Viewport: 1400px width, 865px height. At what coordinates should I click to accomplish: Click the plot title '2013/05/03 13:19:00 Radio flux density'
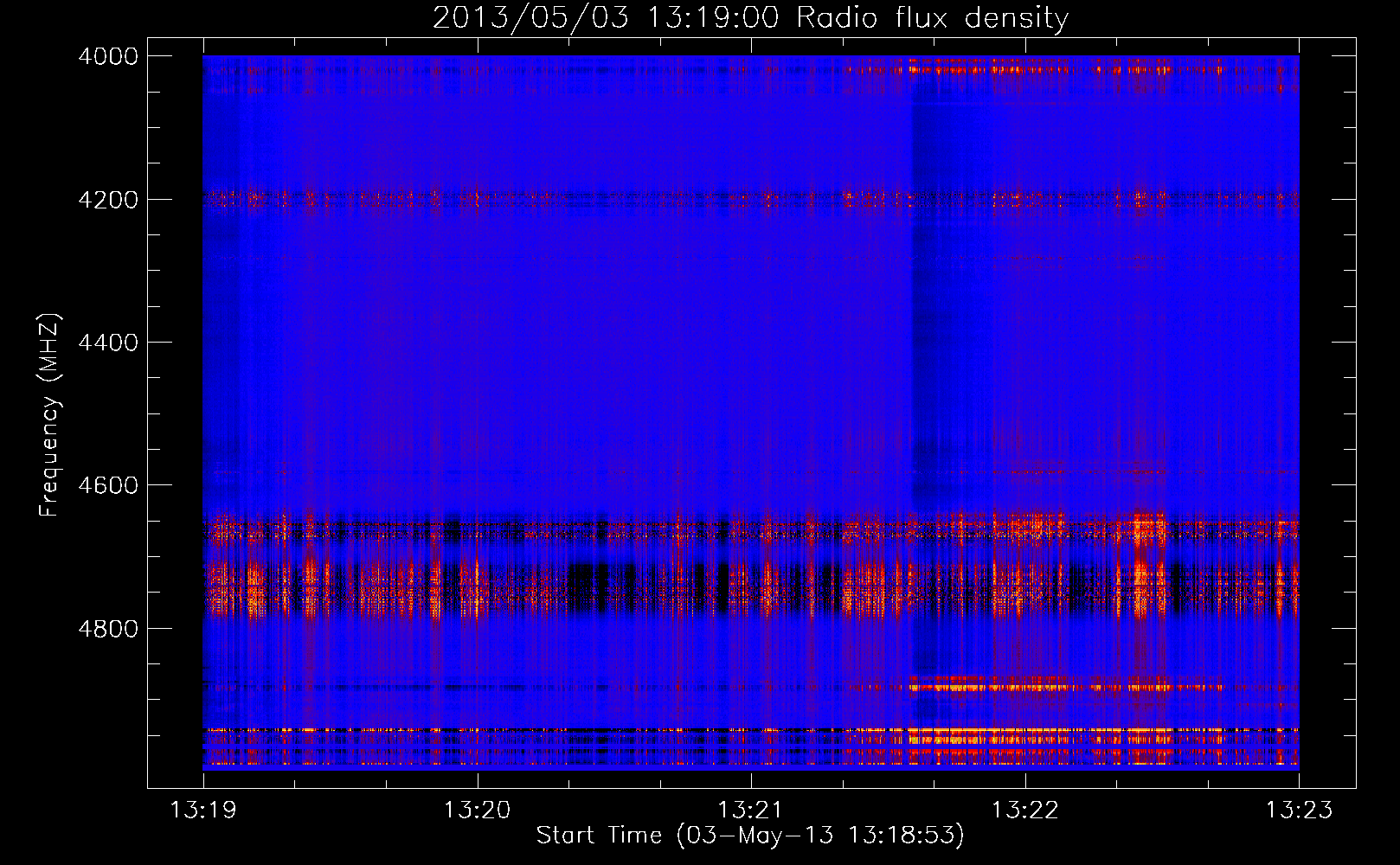click(750, 17)
